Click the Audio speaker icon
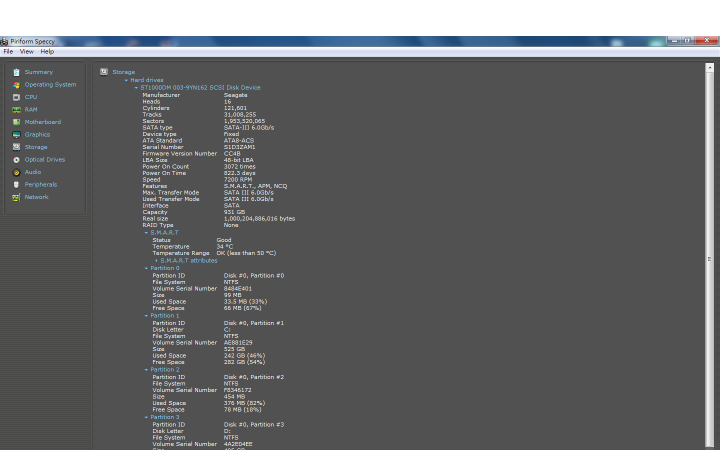This screenshot has width=720, height=450. (x=17, y=172)
